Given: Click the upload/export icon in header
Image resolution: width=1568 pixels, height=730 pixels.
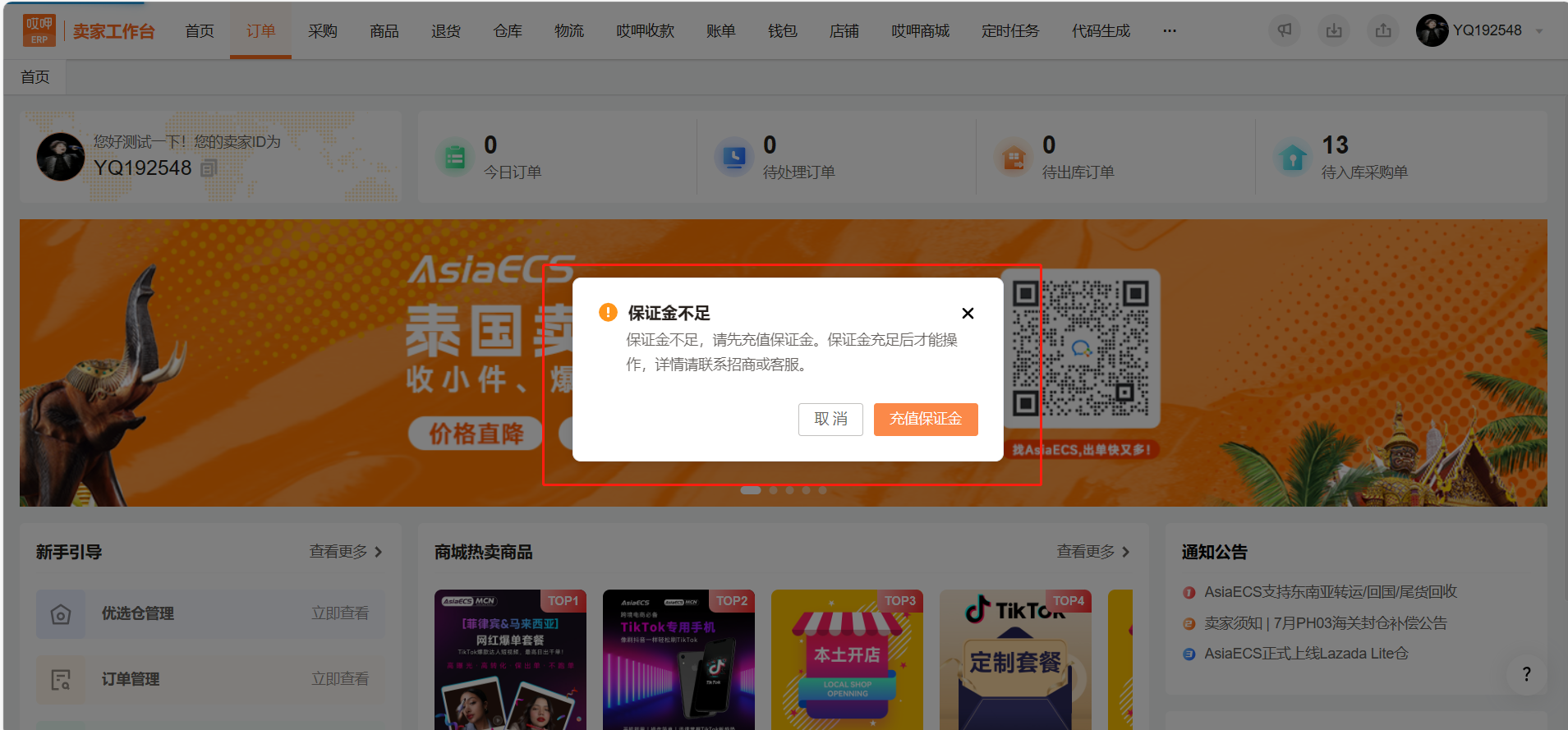Looking at the screenshot, I should pyautogui.click(x=1383, y=30).
